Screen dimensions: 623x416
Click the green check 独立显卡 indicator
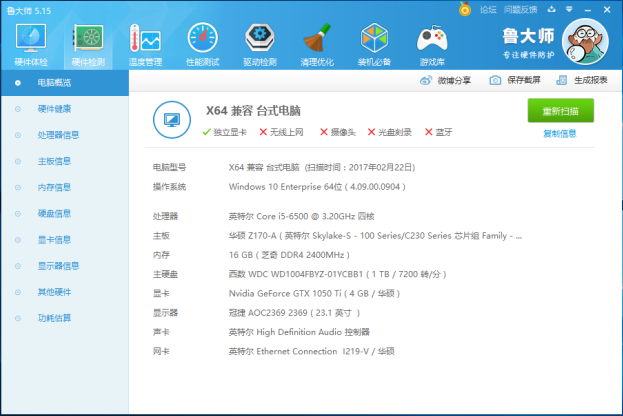point(224,132)
